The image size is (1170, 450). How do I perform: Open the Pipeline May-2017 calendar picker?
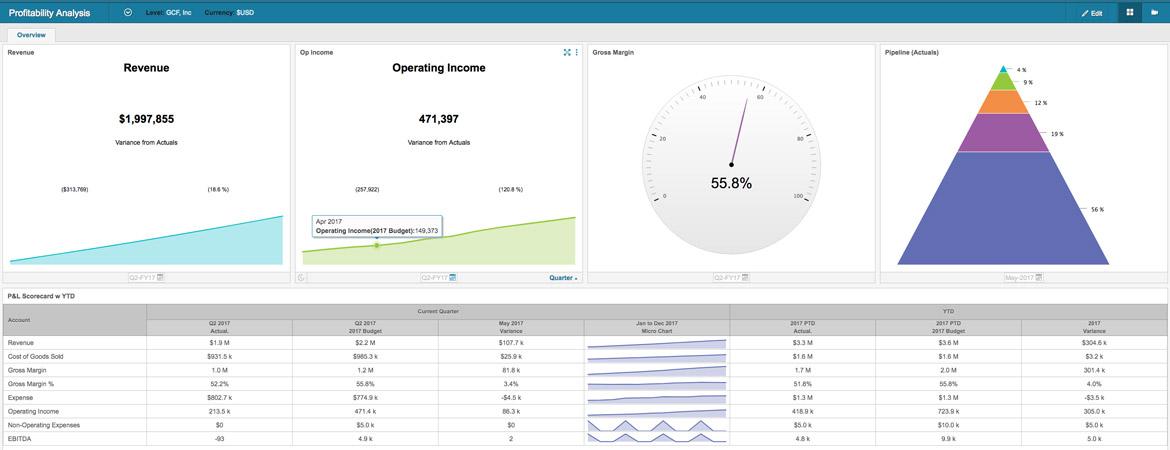[x=1039, y=277]
